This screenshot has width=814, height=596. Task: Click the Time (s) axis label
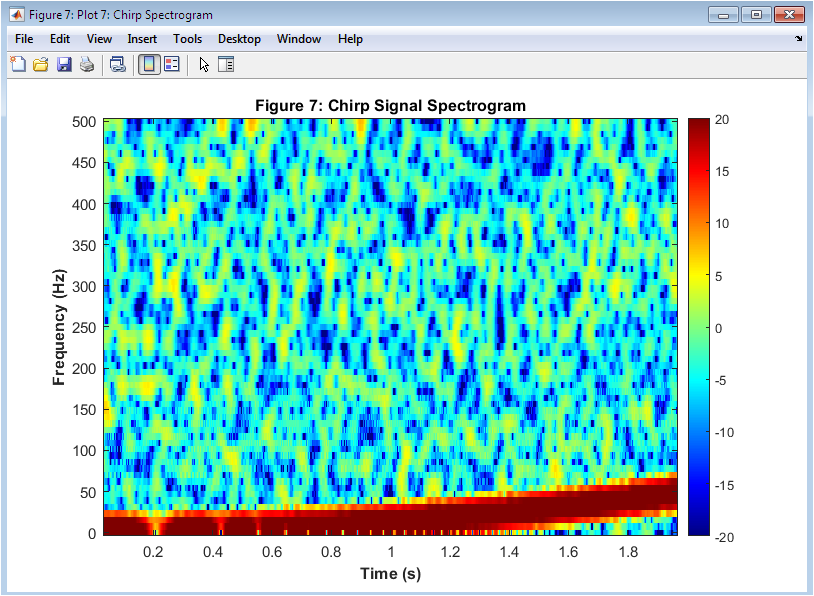(390, 573)
